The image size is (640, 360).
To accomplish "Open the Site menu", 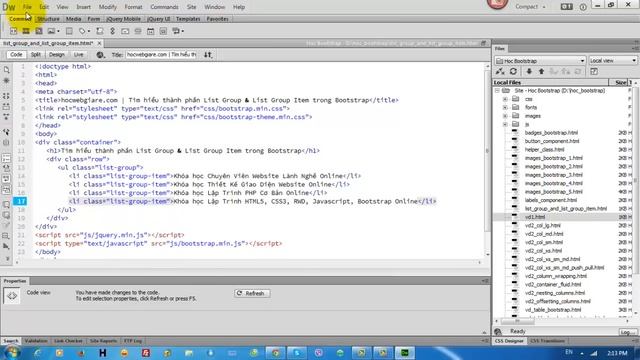I will click(191, 7).
